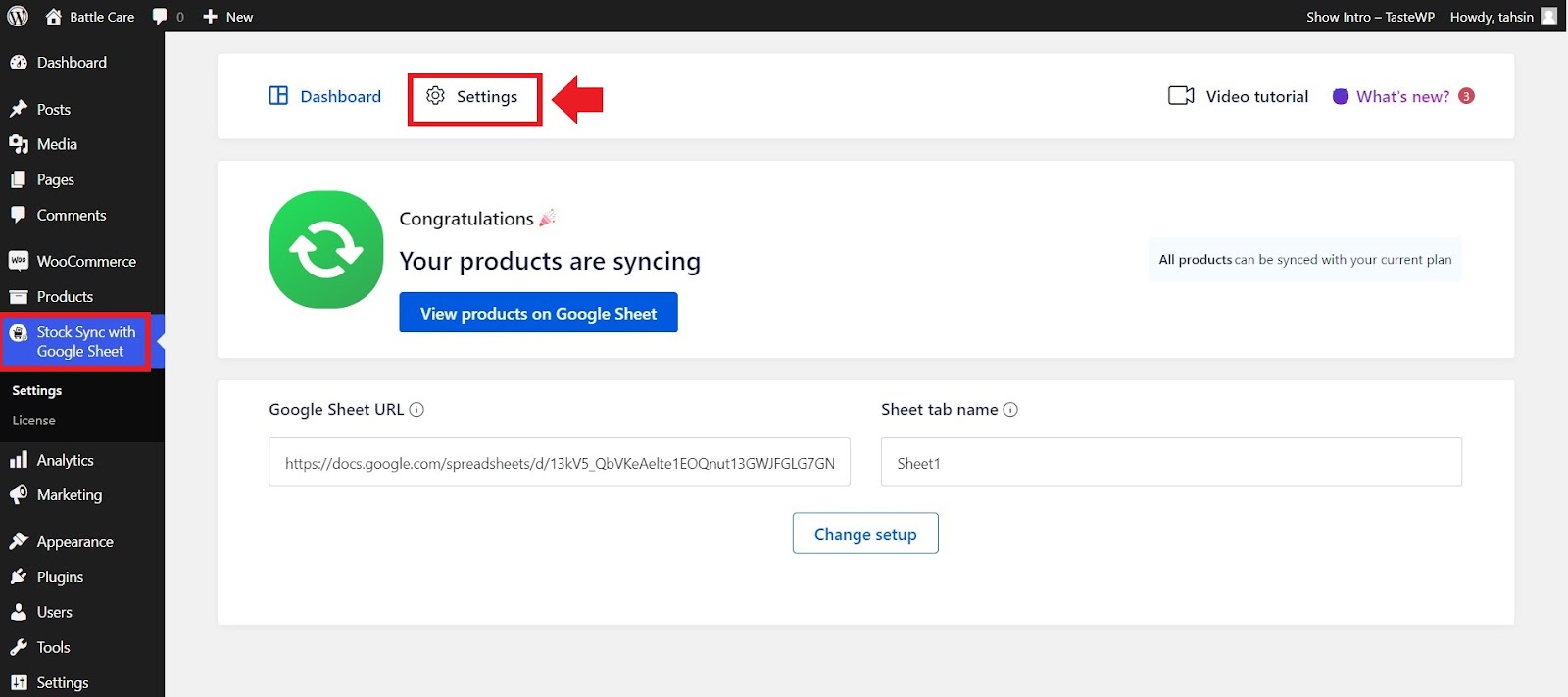Click the Google Sheet URL label
The image size is (1568, 697).
[x=336, y=410]
